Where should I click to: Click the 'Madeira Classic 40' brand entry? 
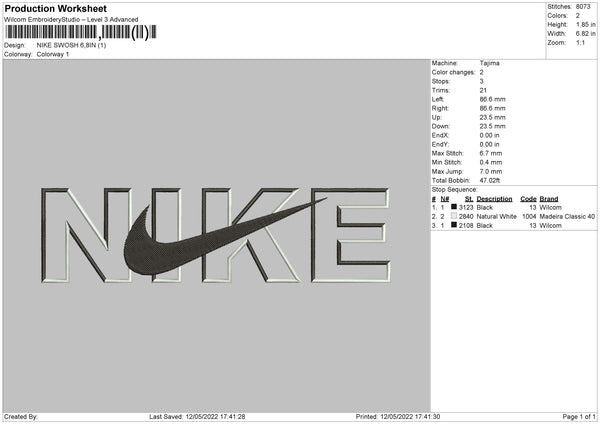point(567,217)
